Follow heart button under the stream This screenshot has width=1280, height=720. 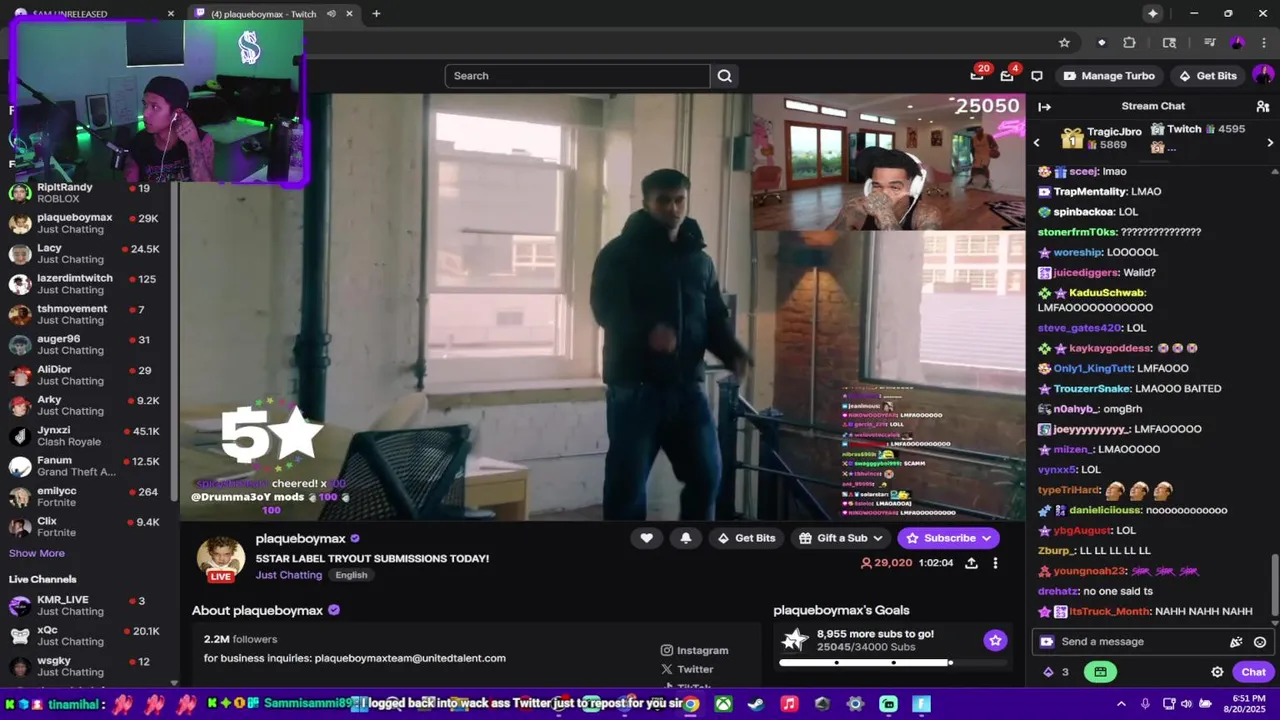click(647, 538)
